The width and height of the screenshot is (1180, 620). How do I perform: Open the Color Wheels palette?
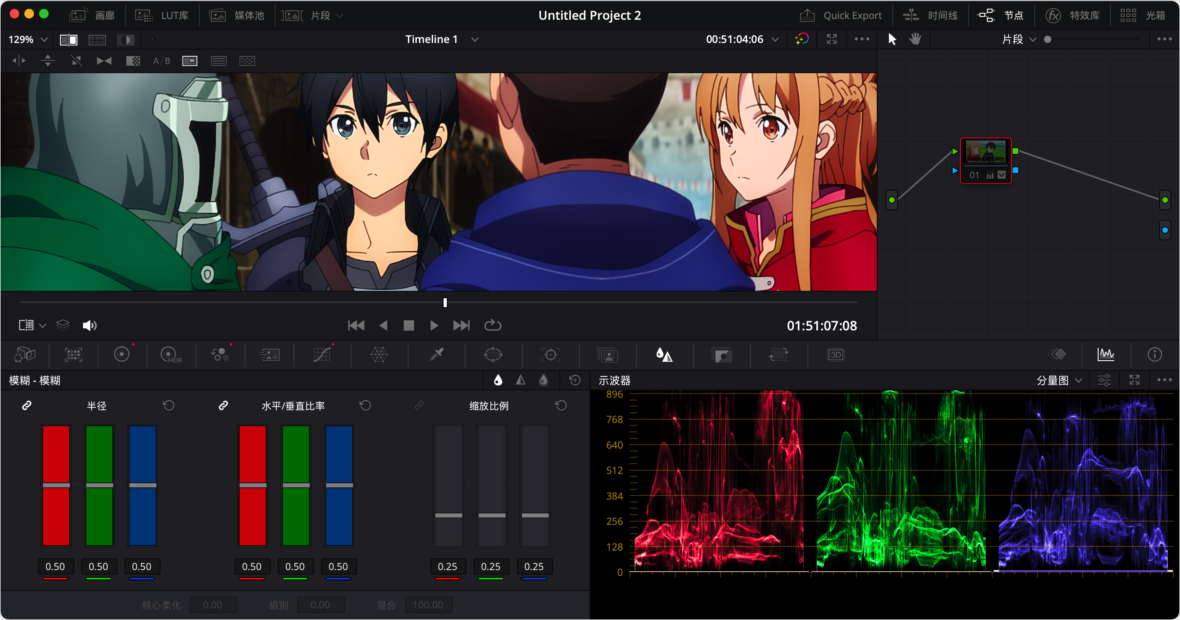[x=123, y=355]
